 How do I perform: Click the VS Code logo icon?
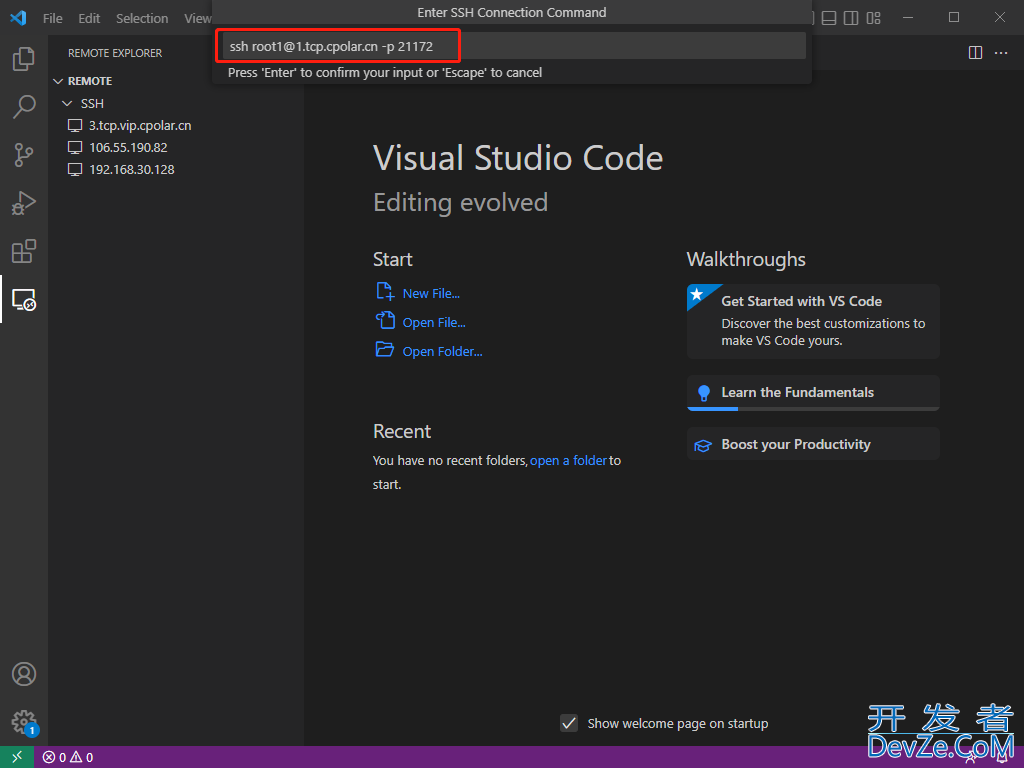(18, 18)
